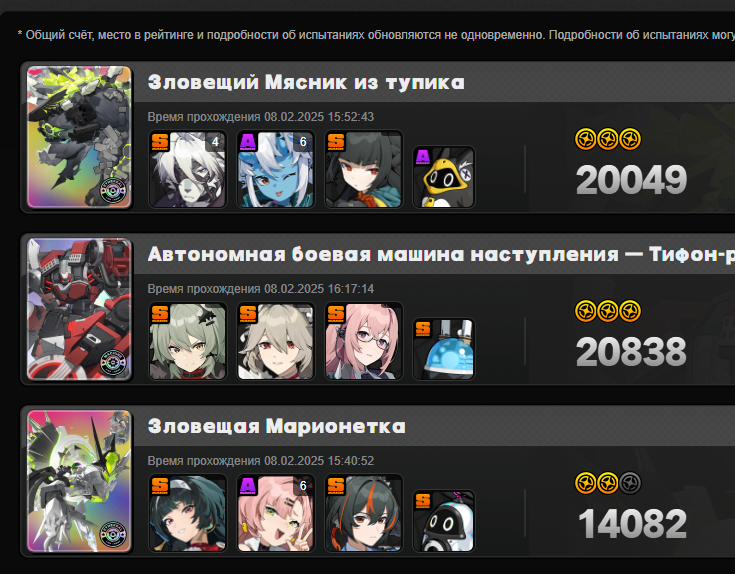The height and width of the screenshot is (574, 735).
Task: Open the Тифон red mech boss card
Action: pyautogui.click(x=79, y=309)
